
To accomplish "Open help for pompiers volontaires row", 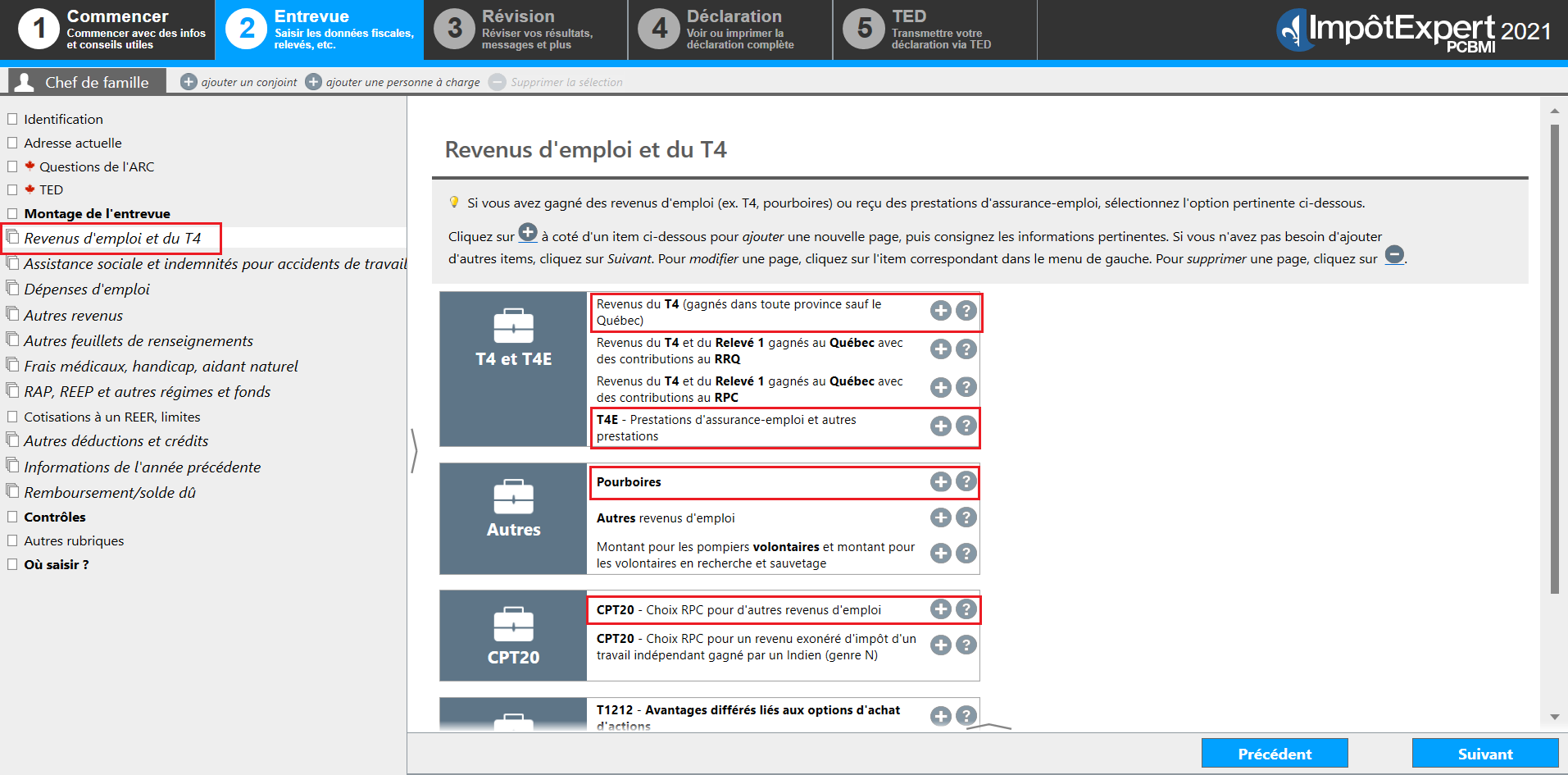I will [966, 554].
